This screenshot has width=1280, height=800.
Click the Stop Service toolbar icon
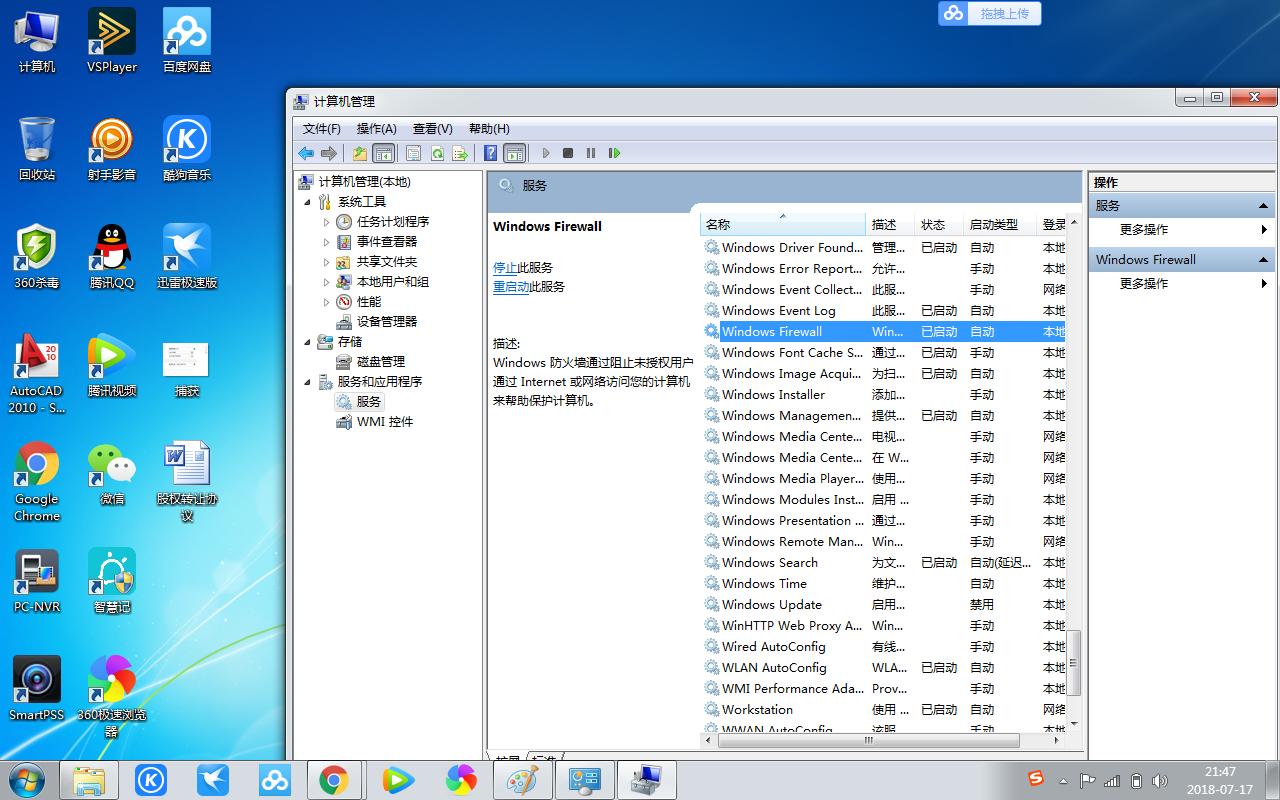pos(567,153)
